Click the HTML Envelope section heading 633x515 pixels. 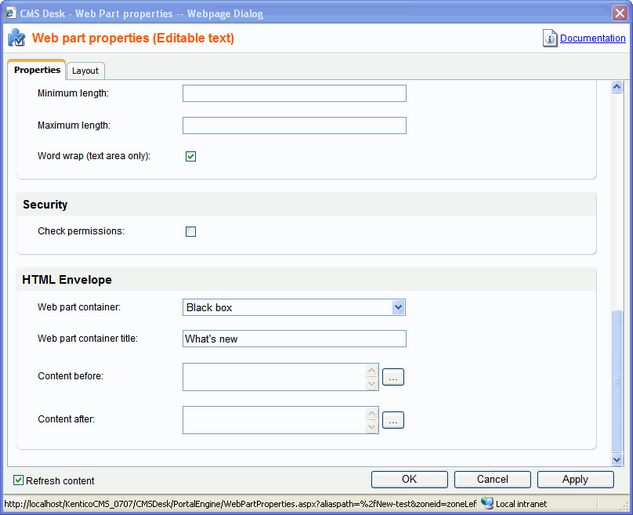pos(67,280)
